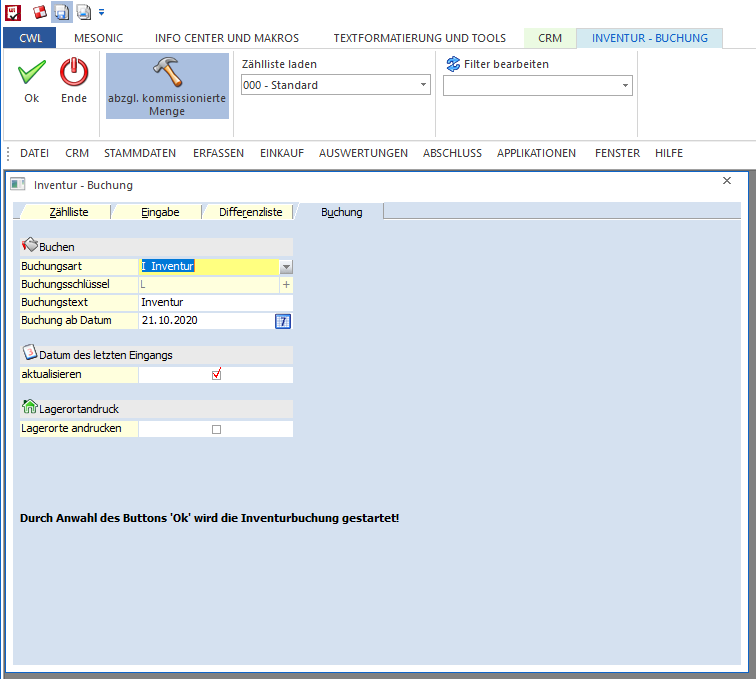Open the STAMMDATEN menu
The image size is (756, 679).
pos(140,153)
